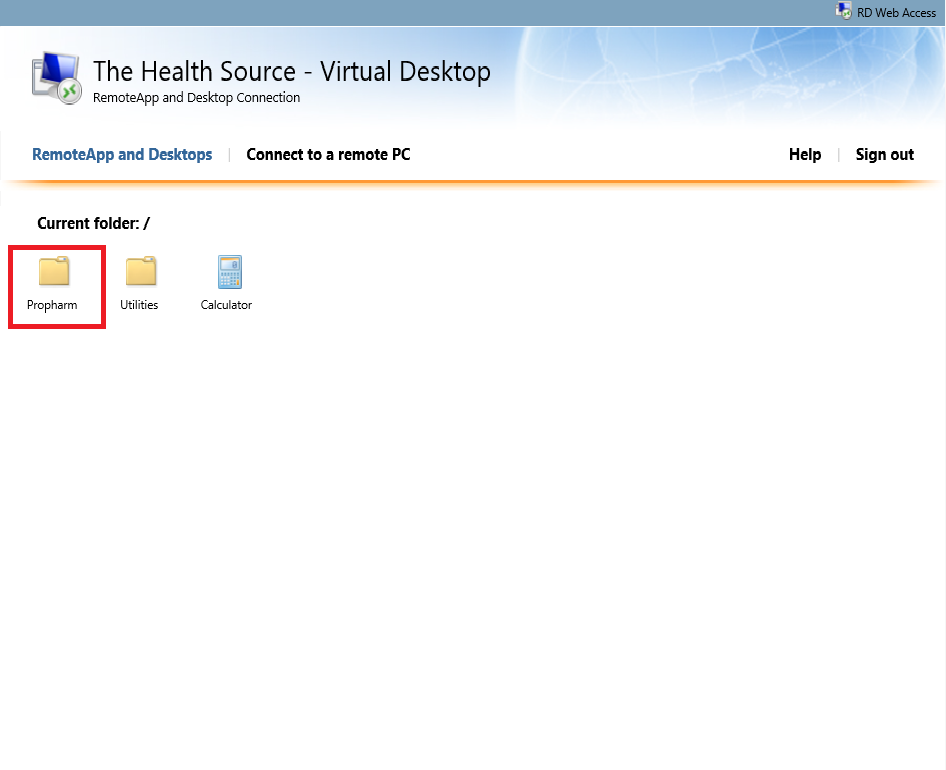
Task: Click 'RemoteApp and Desktop Connection' subtitle
Action: click(196, 98)
